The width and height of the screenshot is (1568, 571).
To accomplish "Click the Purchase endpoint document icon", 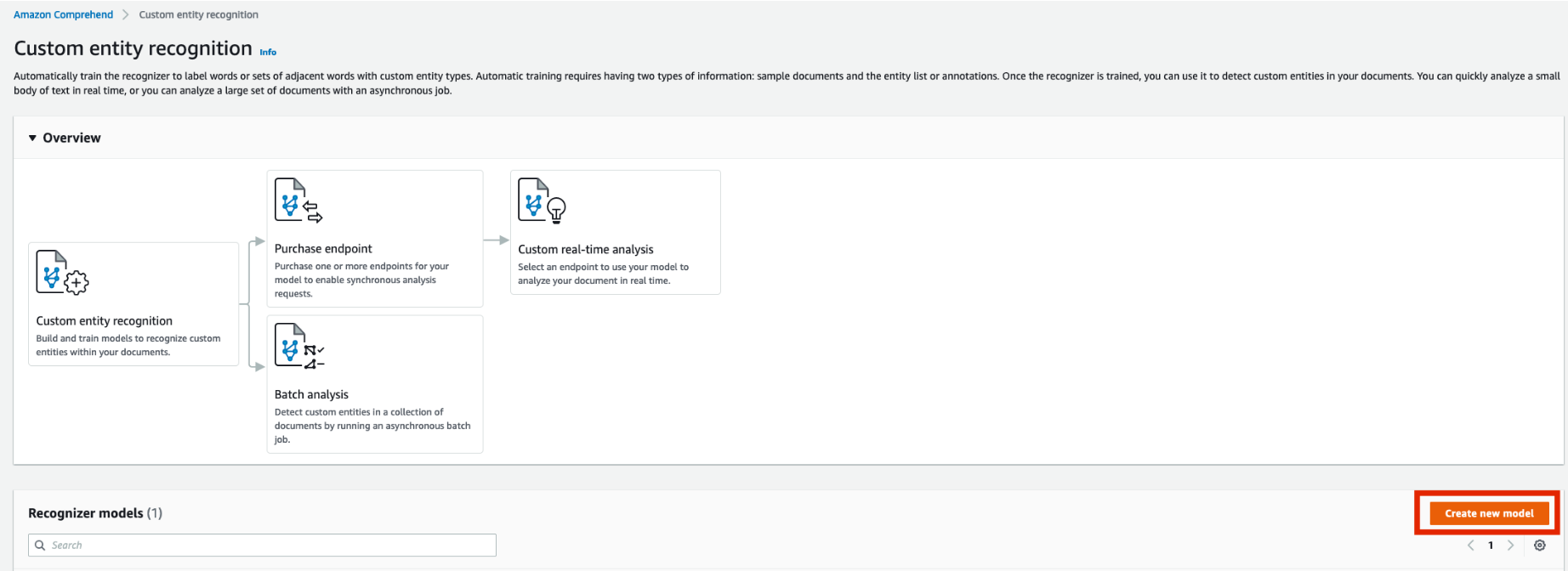I will [298, 200].
